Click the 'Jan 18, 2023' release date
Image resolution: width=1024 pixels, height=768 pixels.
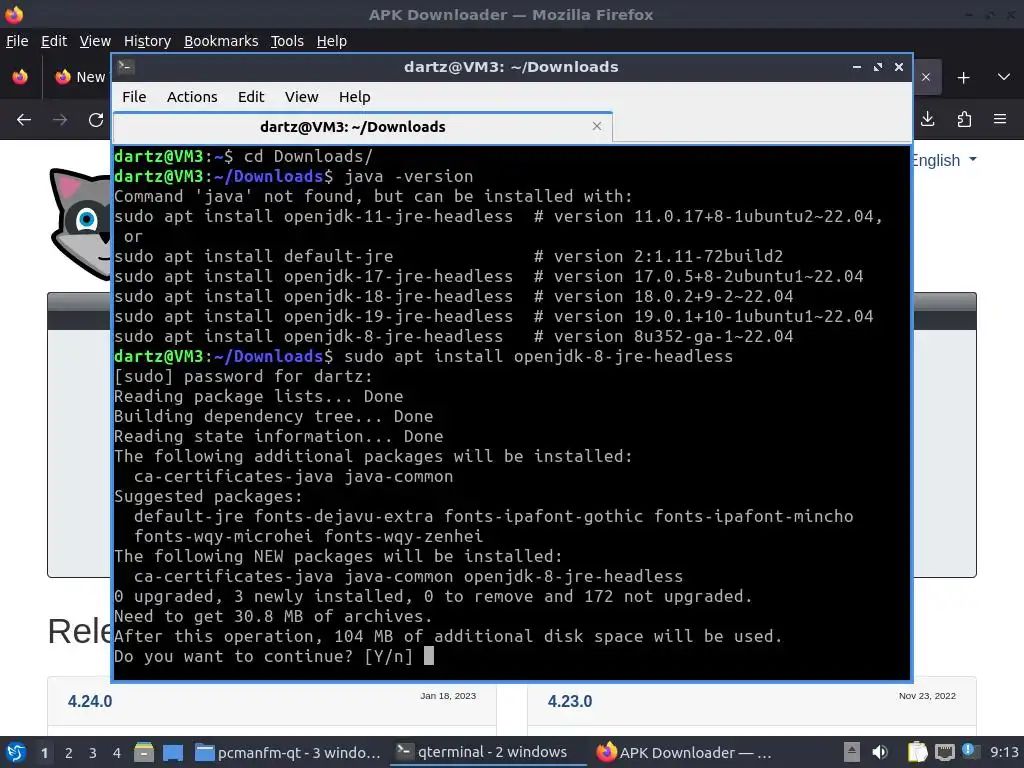click(448, 696)
